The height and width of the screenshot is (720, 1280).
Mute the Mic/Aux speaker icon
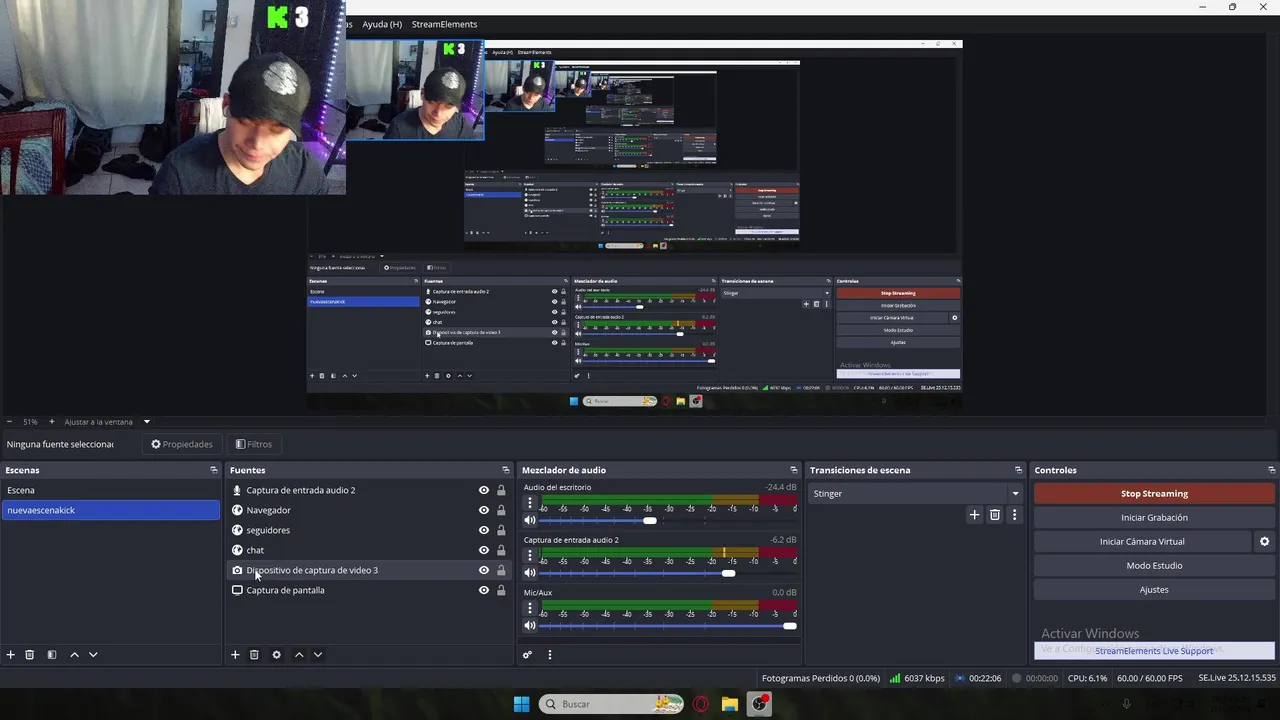[530, 626]
